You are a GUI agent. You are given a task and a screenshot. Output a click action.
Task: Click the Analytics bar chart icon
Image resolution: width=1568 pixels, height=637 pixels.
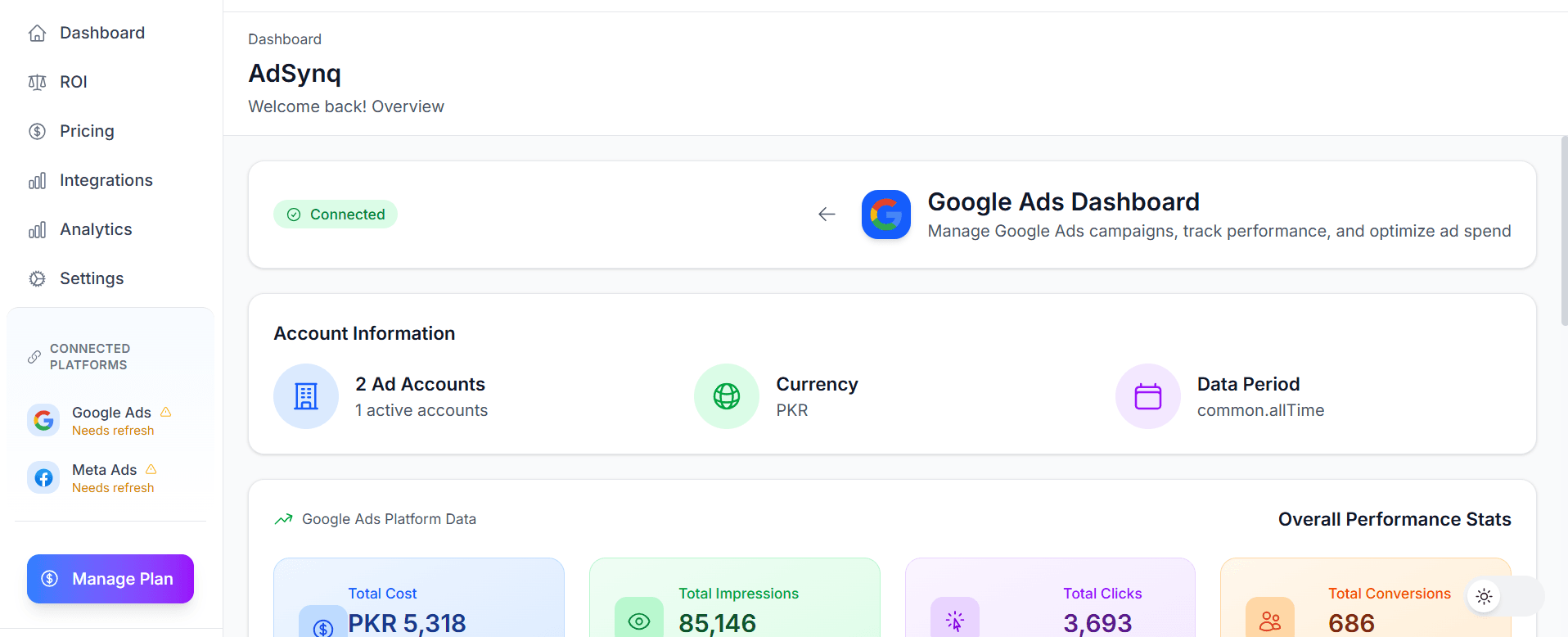click(37, 229)
